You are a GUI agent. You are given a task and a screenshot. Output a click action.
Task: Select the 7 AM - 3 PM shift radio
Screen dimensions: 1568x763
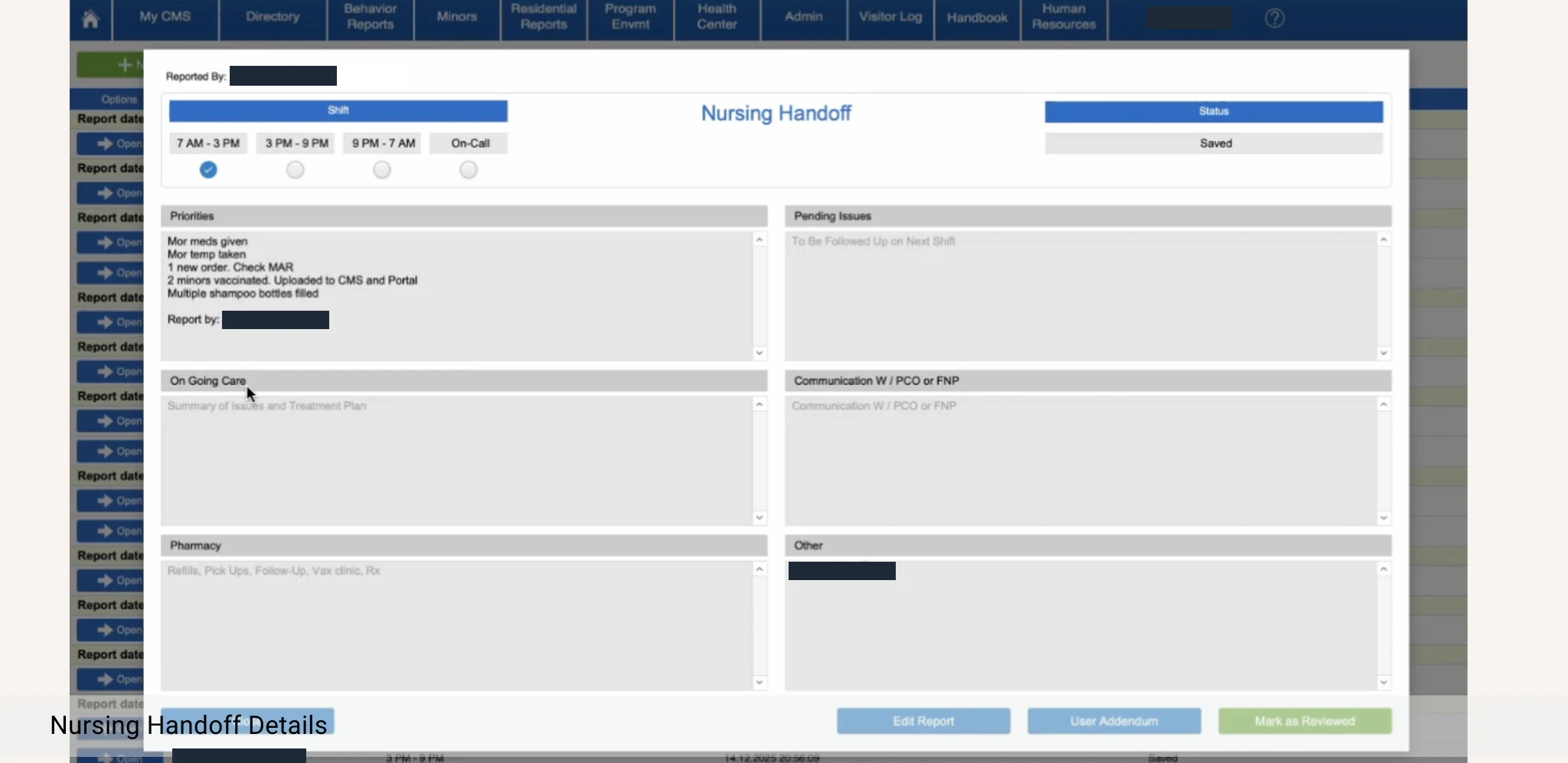(208, 170)
